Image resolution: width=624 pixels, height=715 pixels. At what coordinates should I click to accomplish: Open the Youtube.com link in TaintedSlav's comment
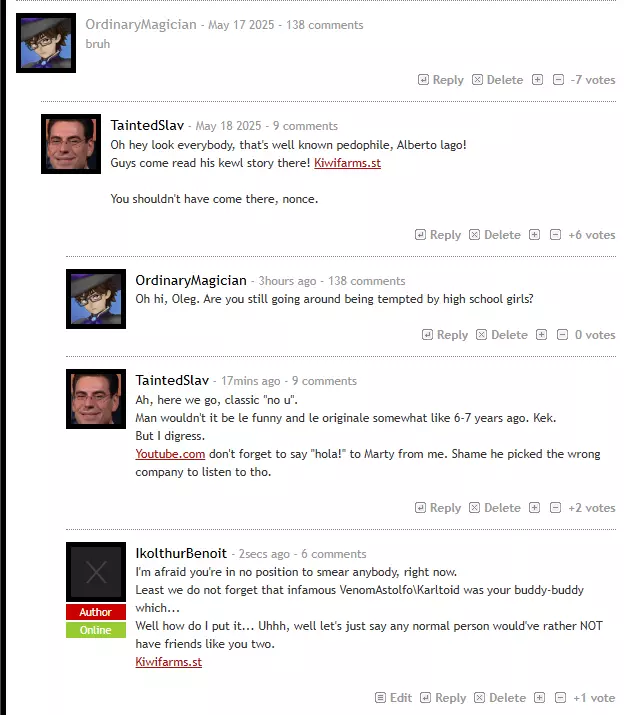(x=170, y=454)
